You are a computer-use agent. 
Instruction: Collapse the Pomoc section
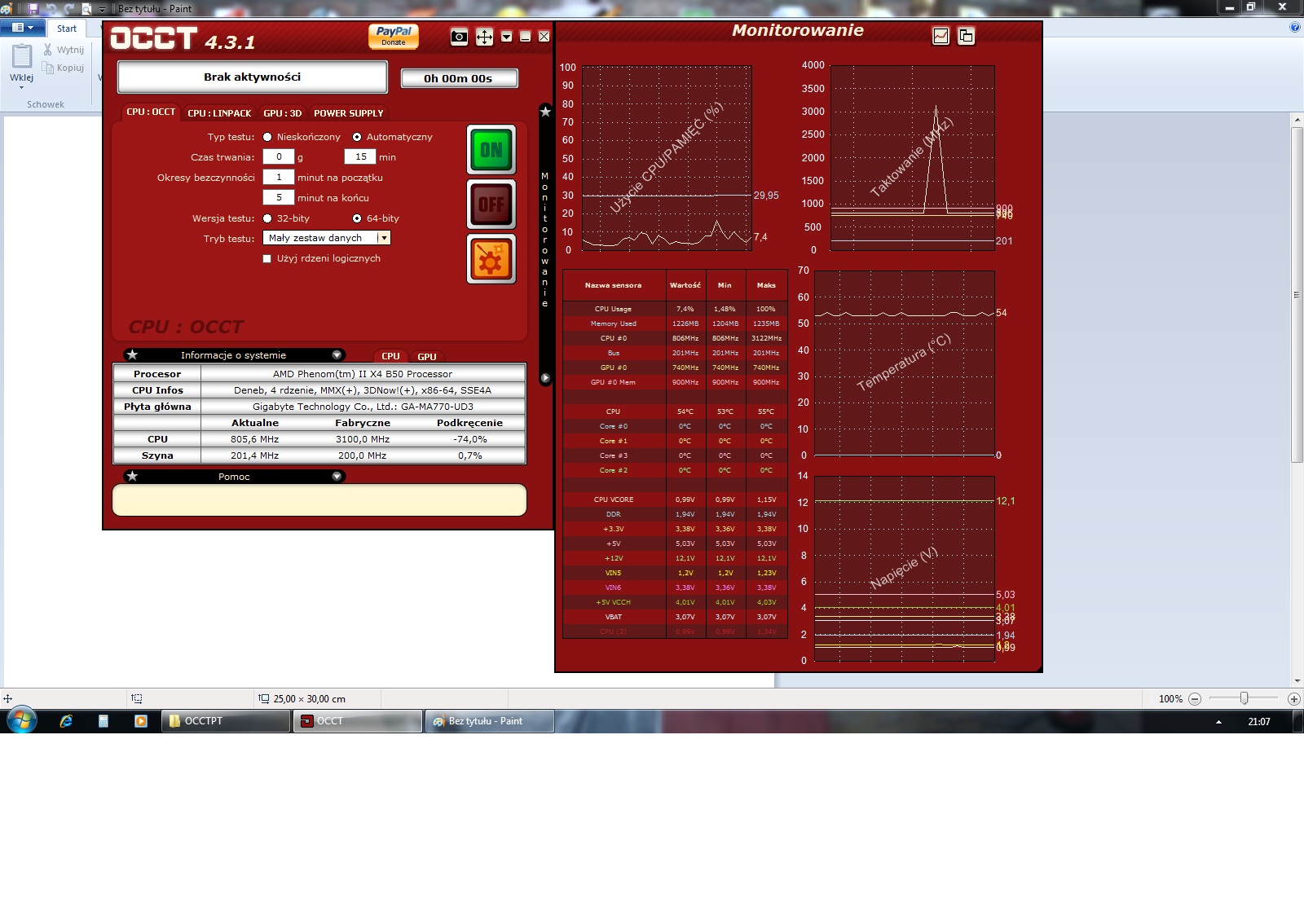point(337,476)
